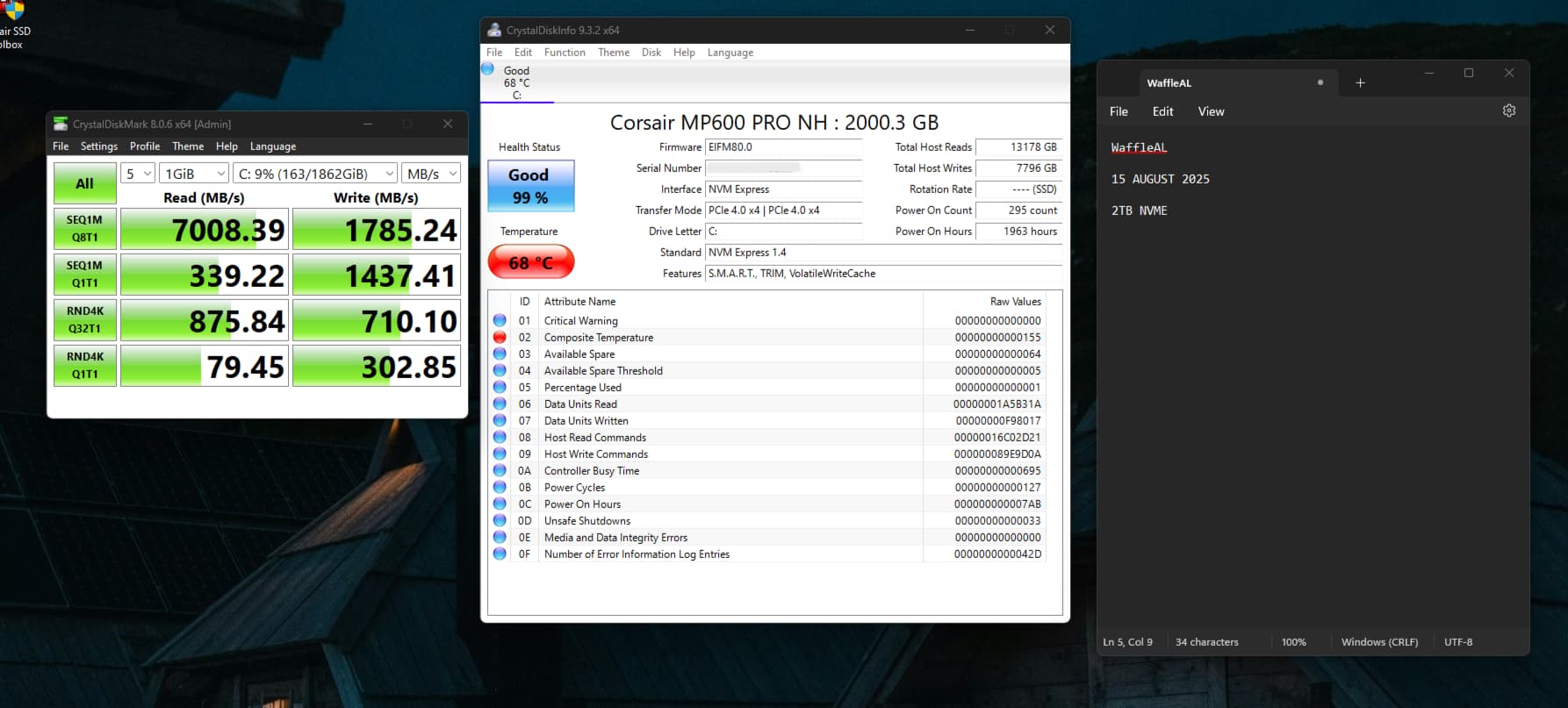Run all benchmarks with the All button
The height and width of the screenshot is (708, 1568).
[84, 183]
